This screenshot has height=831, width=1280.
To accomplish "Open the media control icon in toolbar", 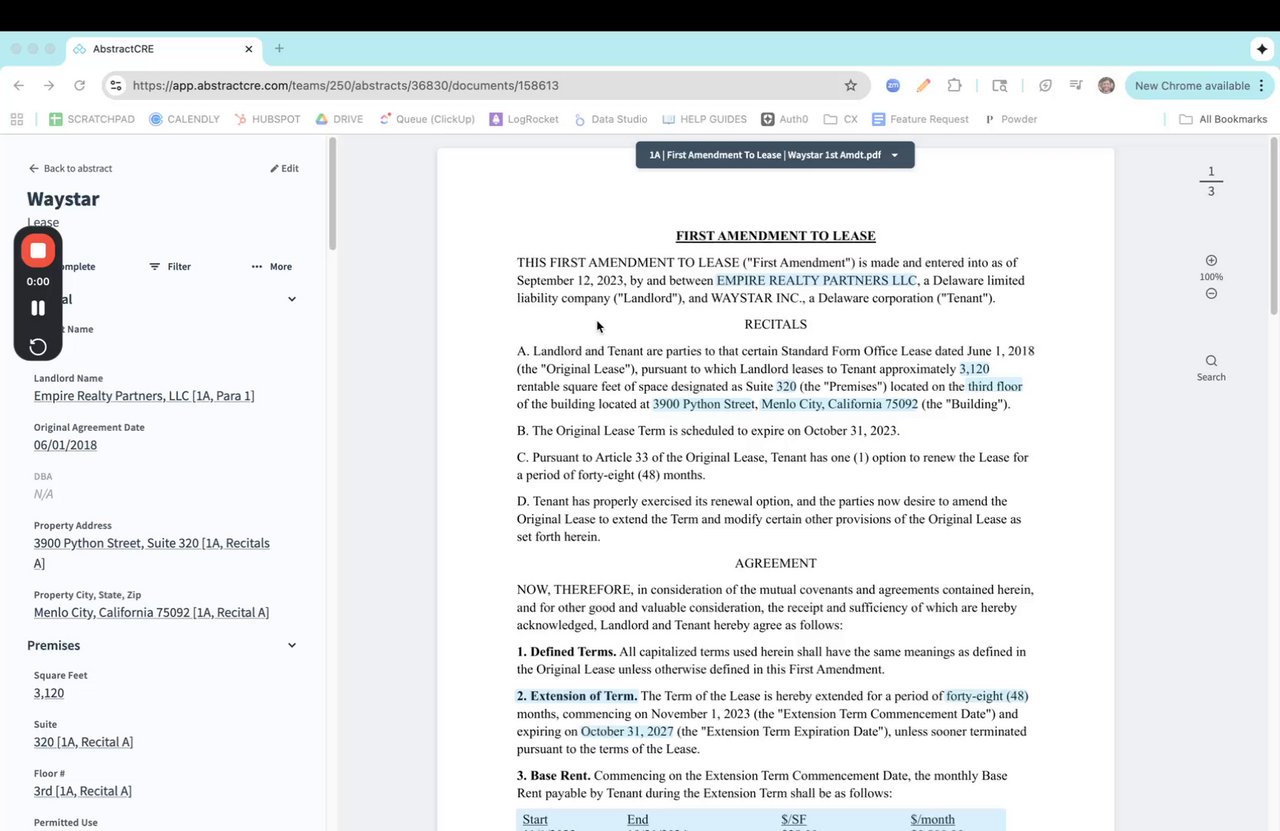I will click(x=1076, y=86).
